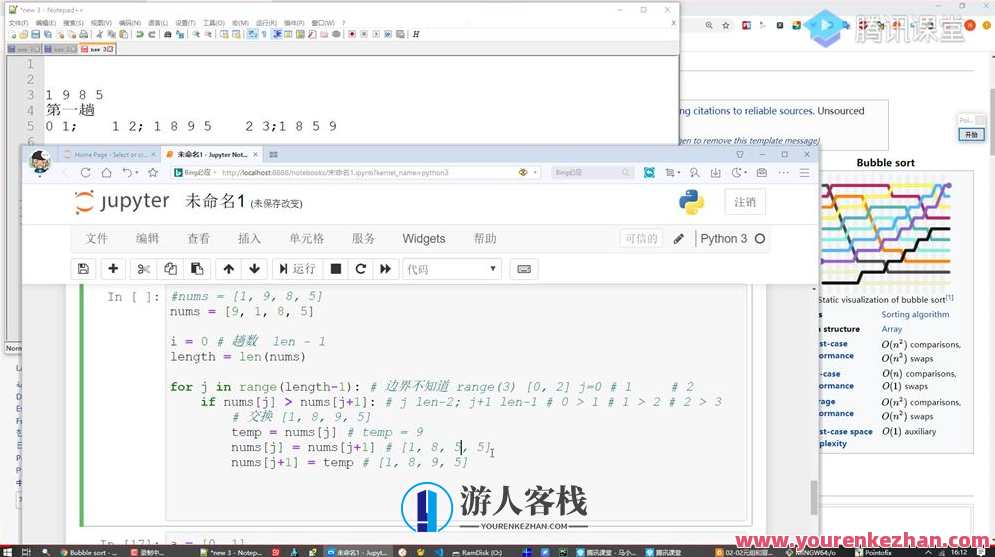Screen dimensions: 995x557
Task: Open Notepad++ 搜索(S) menu
Action: point(73,23)
